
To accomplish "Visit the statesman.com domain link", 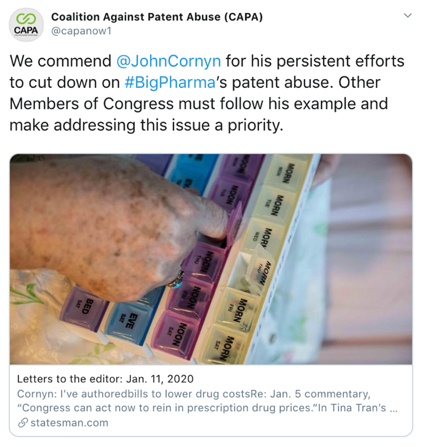I will tap(69, 423).
